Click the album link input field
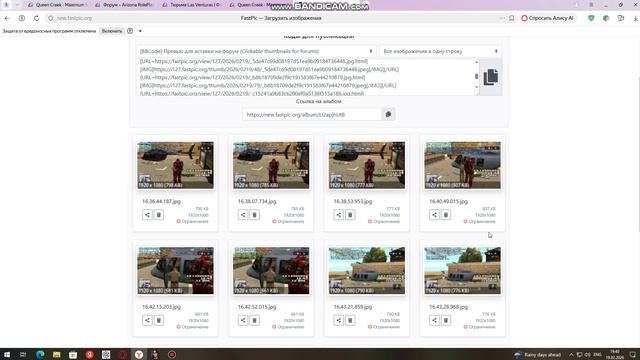 point(312,115)
